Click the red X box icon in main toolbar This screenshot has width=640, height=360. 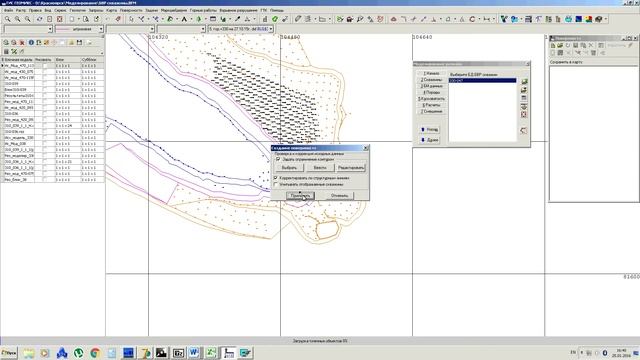tap(60, 19)
